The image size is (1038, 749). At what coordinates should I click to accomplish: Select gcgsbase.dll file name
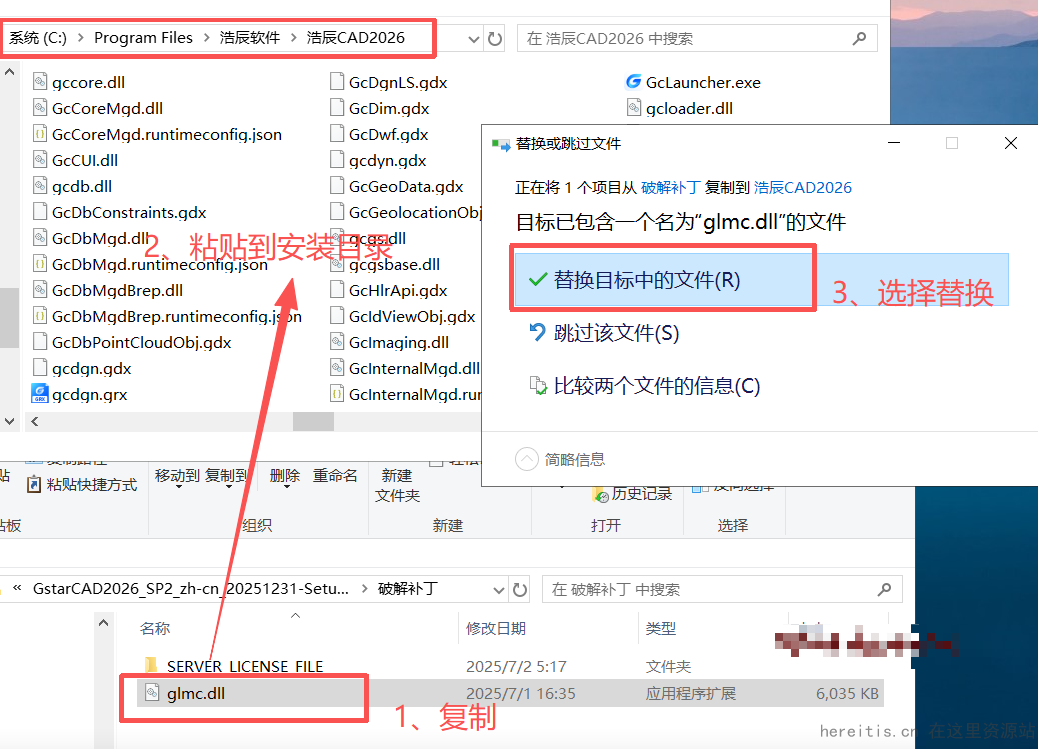tap(394, 264)
